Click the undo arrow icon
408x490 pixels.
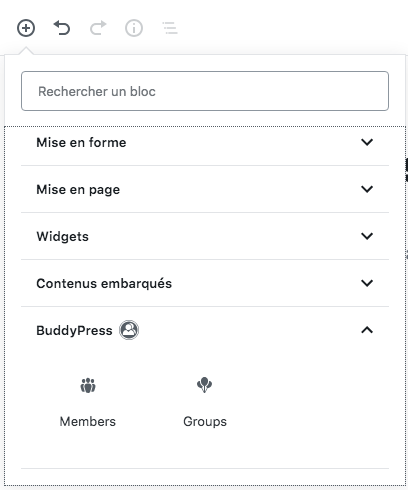tap(62, 28)
